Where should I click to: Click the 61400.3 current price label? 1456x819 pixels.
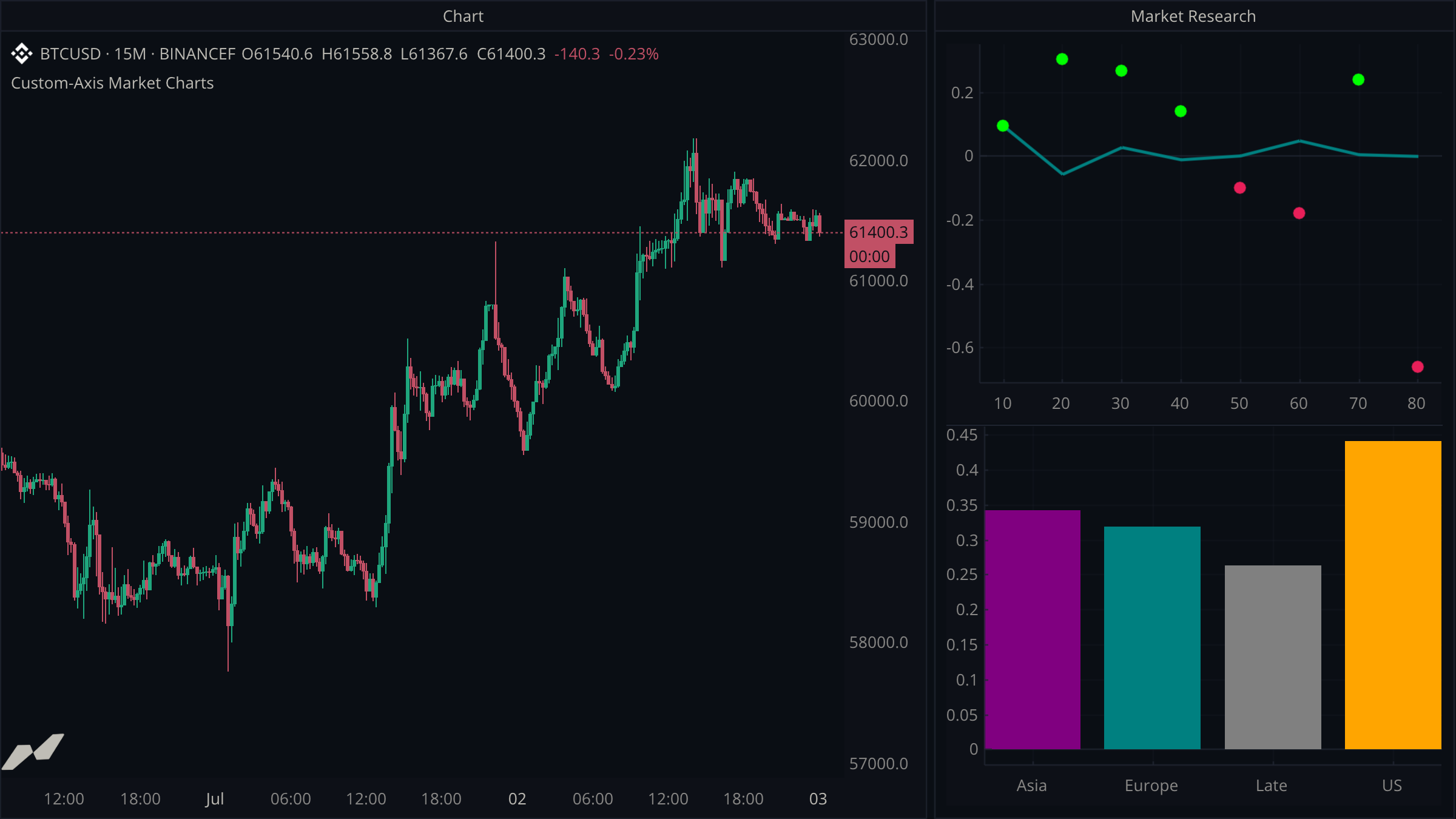coord(878,232)
